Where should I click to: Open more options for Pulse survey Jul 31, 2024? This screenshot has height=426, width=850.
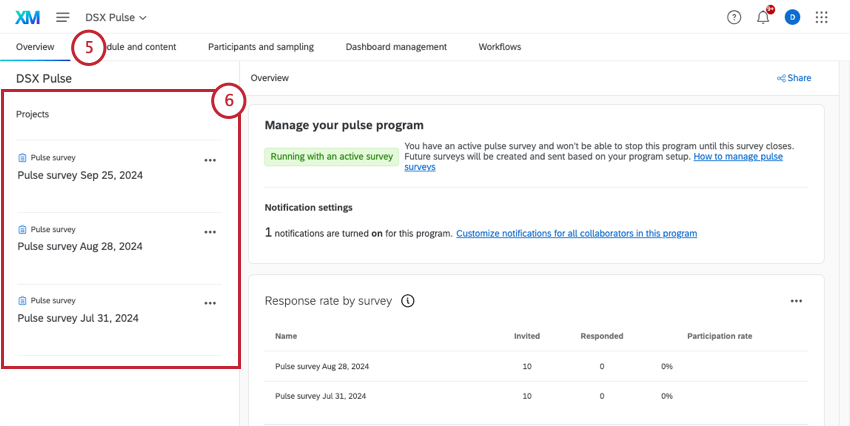[210, 303]
